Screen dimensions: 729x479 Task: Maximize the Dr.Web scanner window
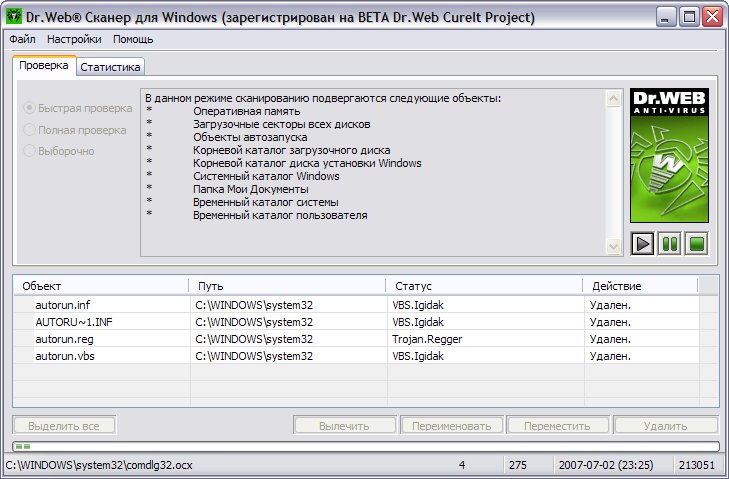pos(689,17)
